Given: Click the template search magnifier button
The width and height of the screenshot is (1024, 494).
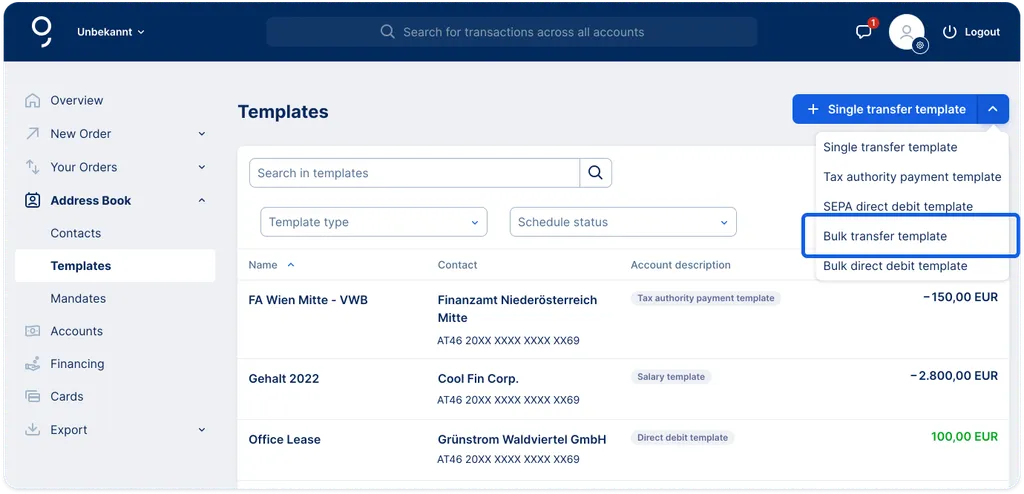Looking at the screenshot, I should point(595,173).
